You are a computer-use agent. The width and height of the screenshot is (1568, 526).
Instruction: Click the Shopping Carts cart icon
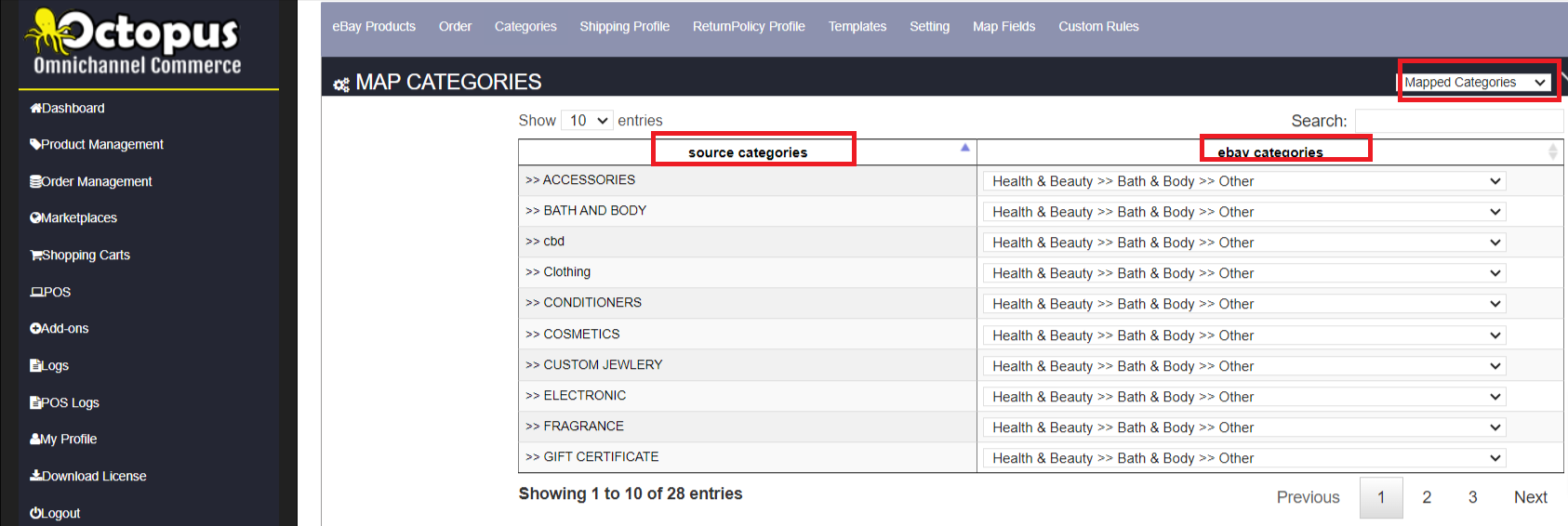pos(35,255)
